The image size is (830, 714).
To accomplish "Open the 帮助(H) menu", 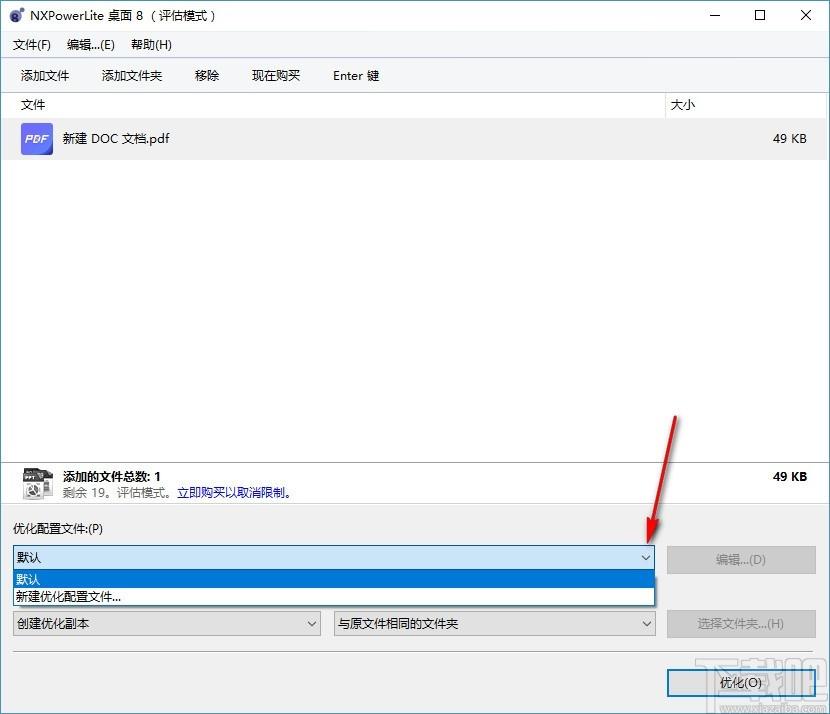I will pyautogui.click(x=151, y=45).
